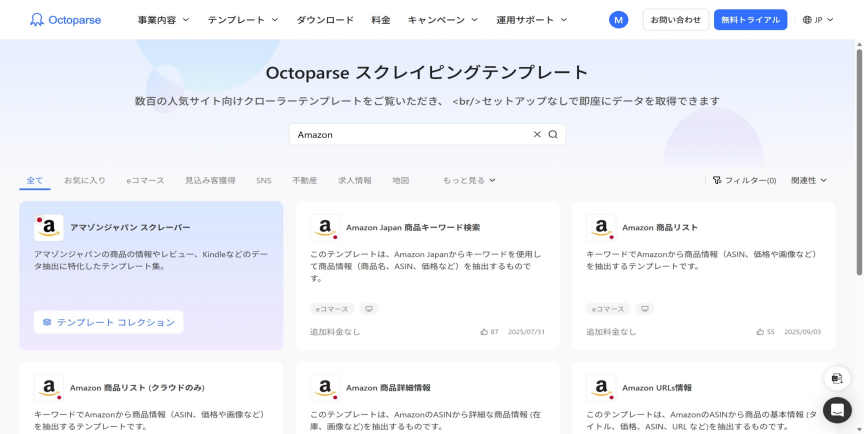
Task: Click thumbs-up on Amazon Japan 商品キーワード検索
Action: coord(484,332)
